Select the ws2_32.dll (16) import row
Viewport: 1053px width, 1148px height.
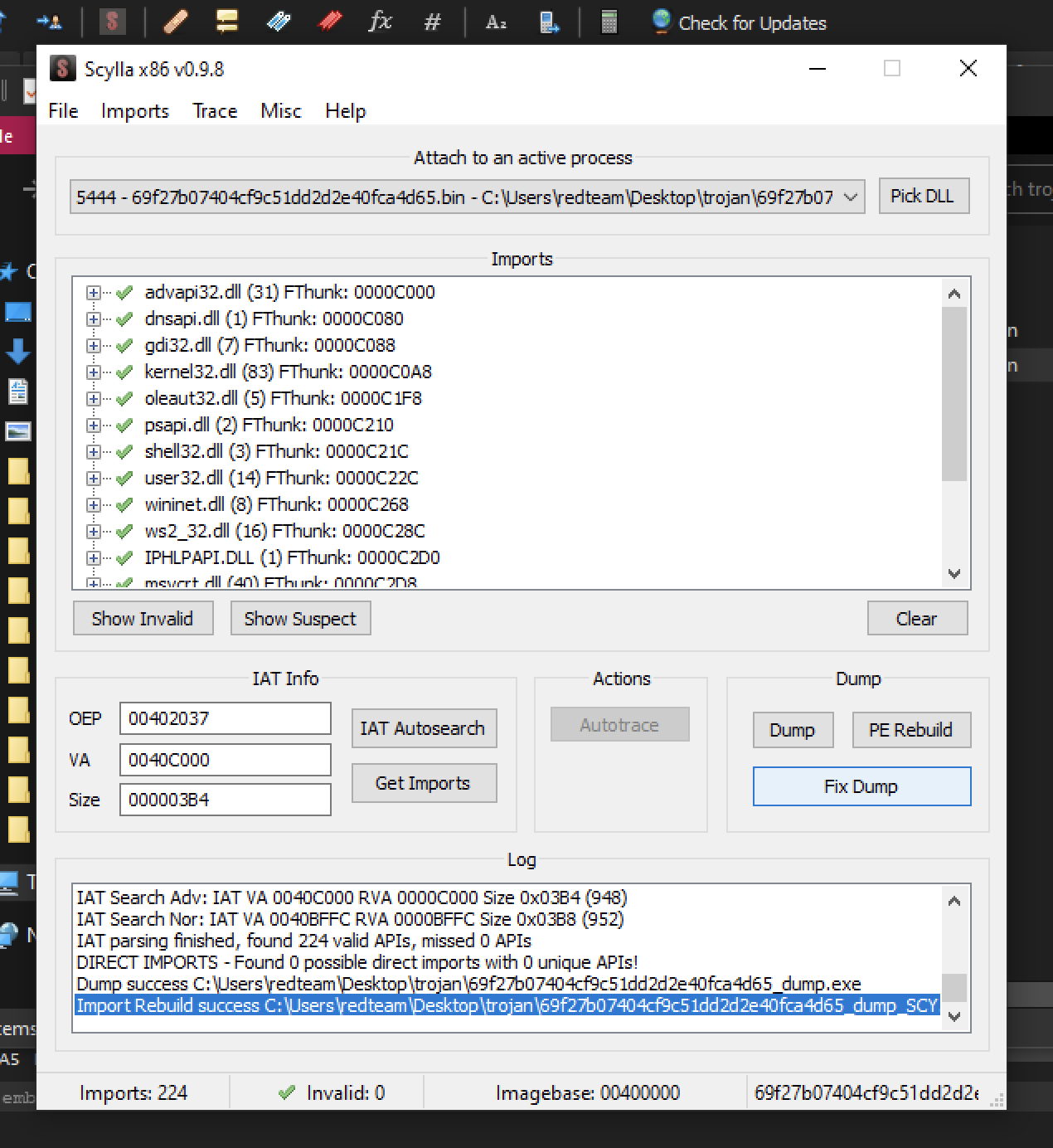284,531
